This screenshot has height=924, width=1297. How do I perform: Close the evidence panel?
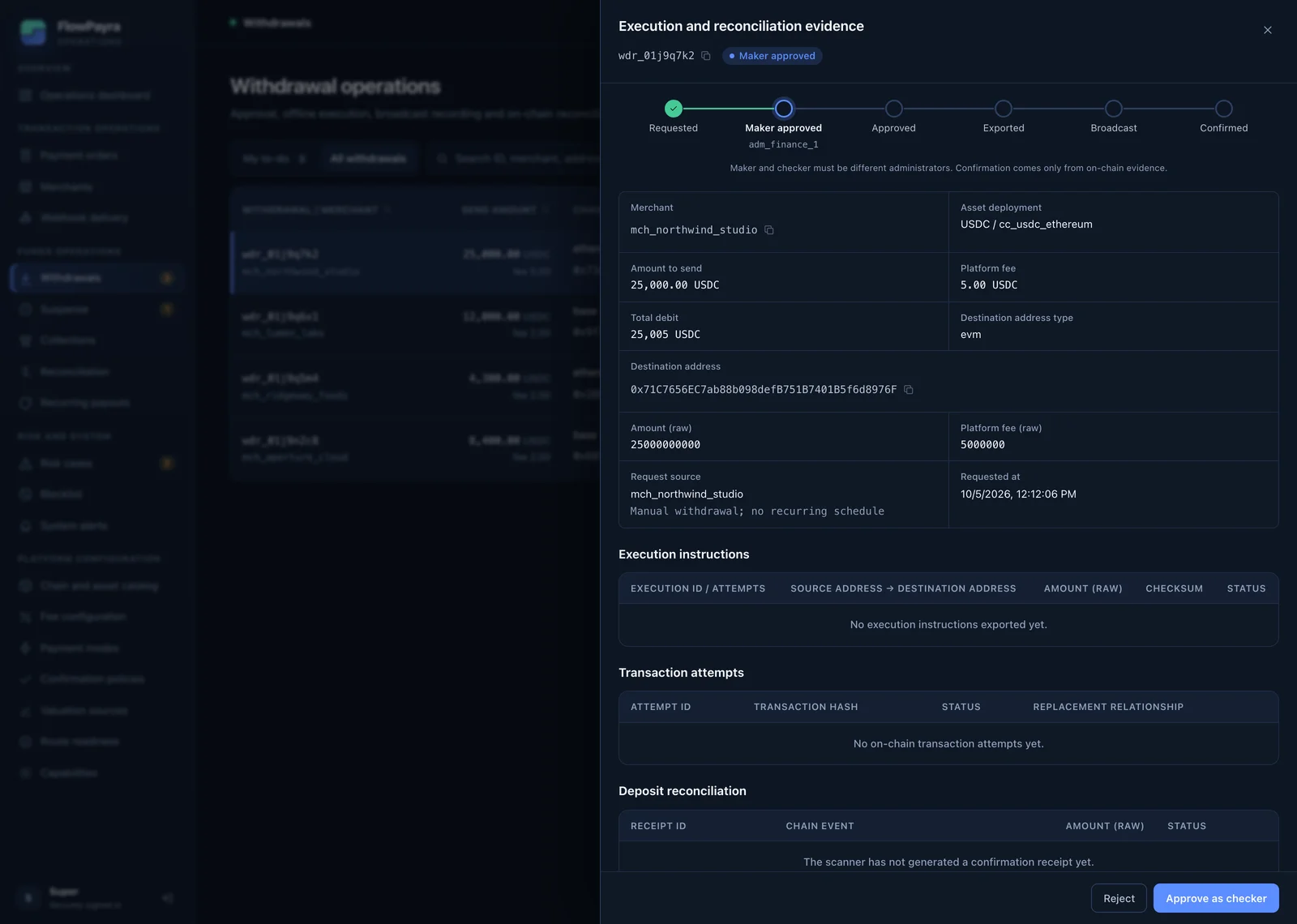1268,30
